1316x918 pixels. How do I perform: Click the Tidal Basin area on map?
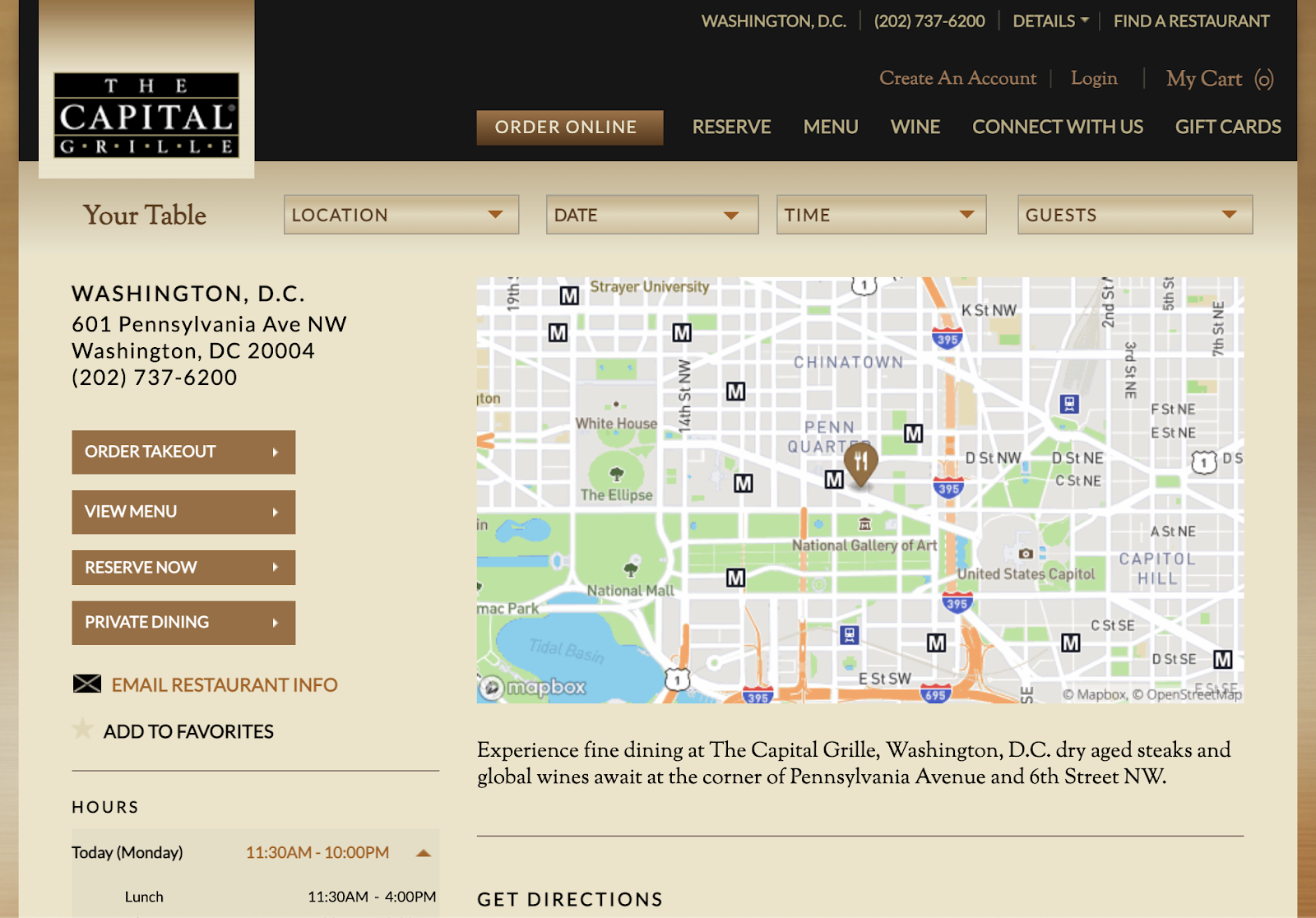[x=567, y=651]
